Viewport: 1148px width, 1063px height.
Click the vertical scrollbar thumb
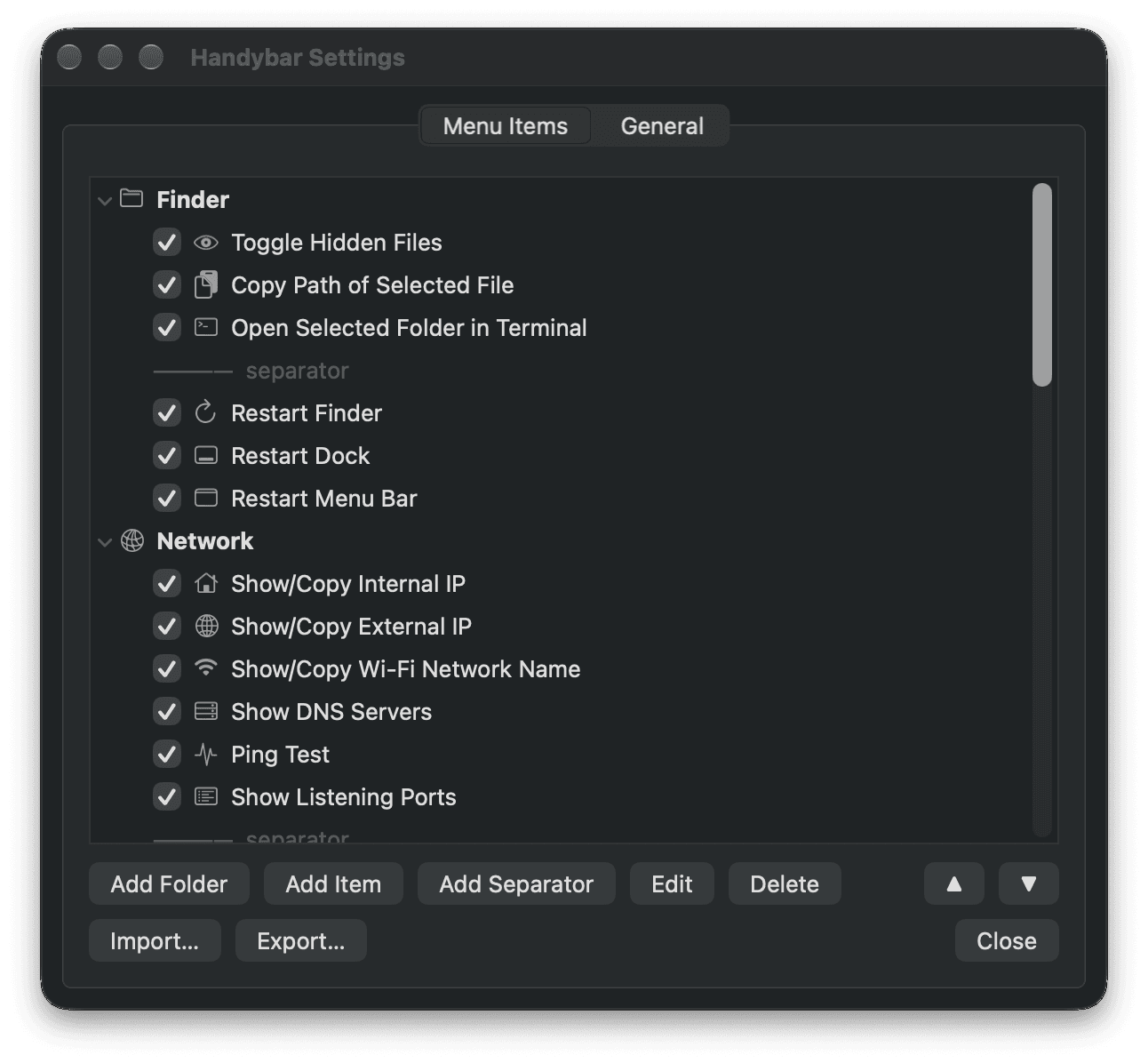click(x=1042, y=284)
